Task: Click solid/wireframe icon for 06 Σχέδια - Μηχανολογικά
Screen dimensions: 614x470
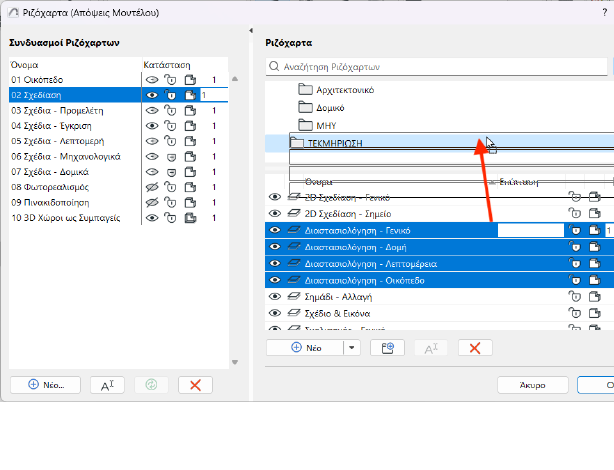Action: (190, 156)
